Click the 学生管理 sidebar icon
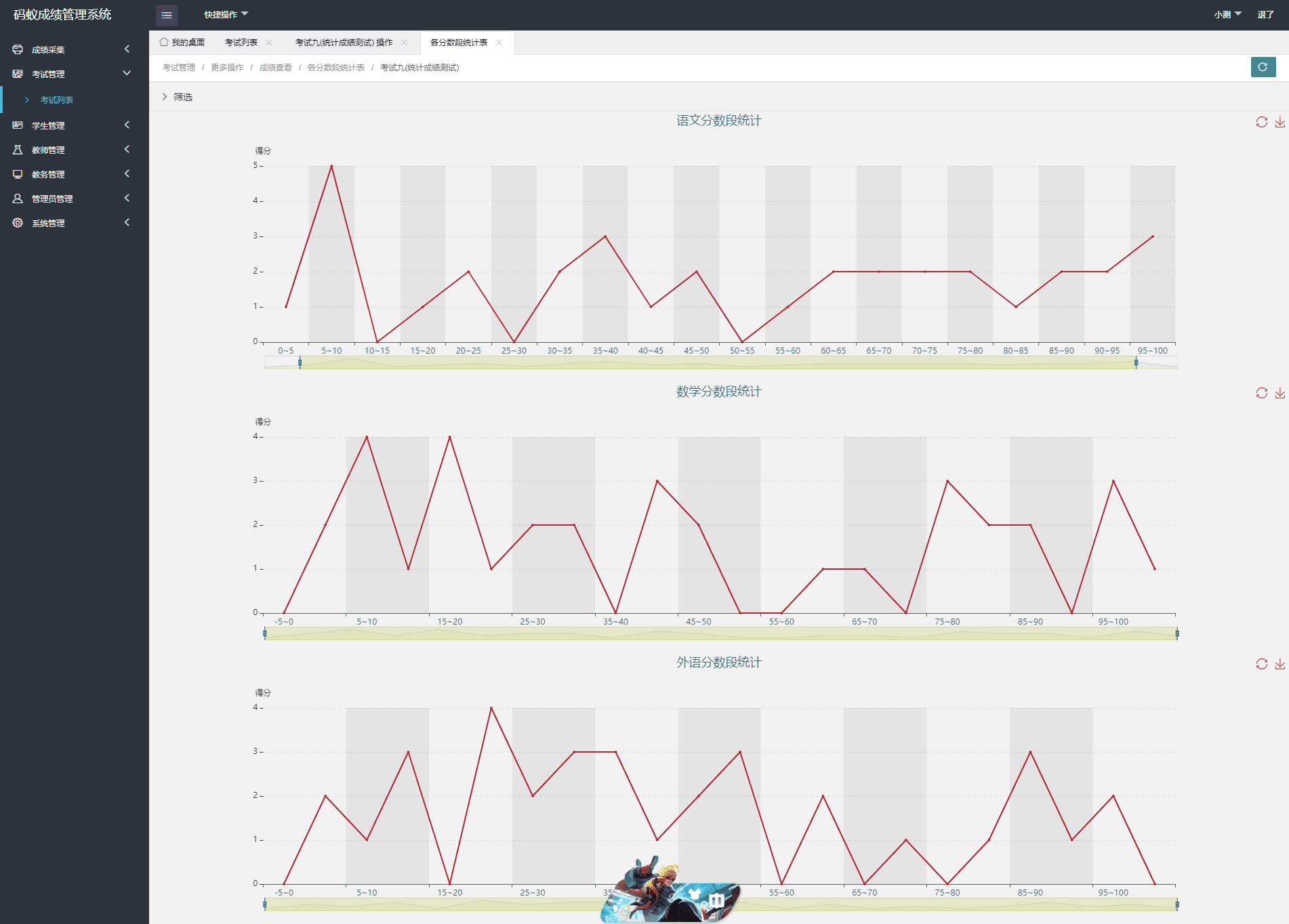Screen dimensions: 1289x924 pos(18,125)
